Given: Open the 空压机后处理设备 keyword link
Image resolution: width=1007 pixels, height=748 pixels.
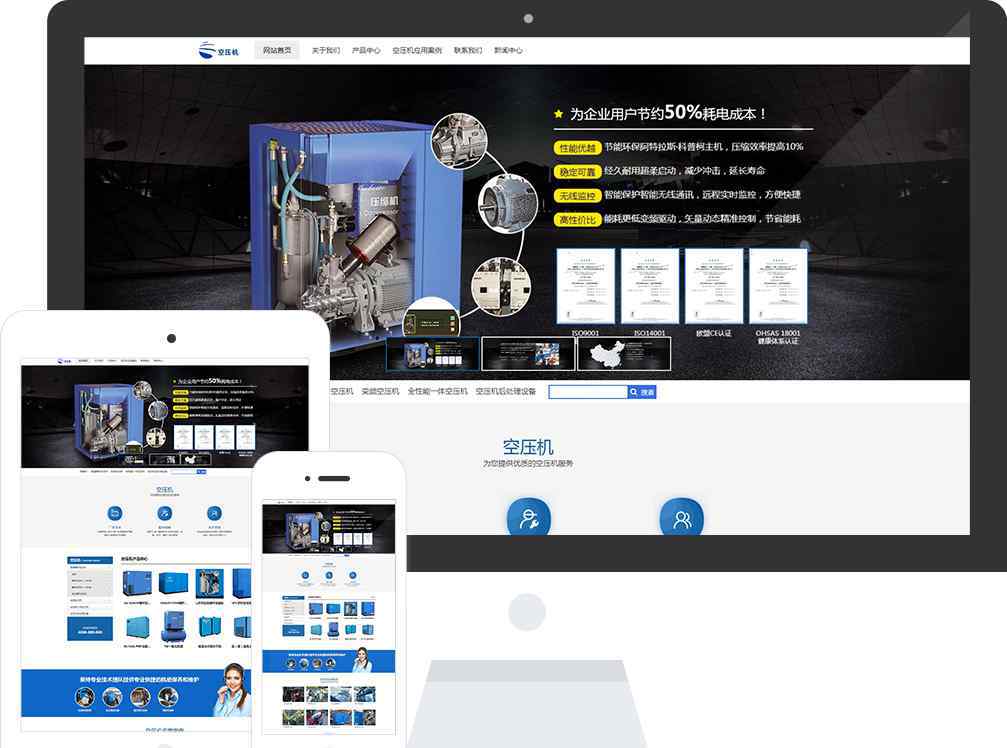Looking at the screenshot, I should pos(505,391).
